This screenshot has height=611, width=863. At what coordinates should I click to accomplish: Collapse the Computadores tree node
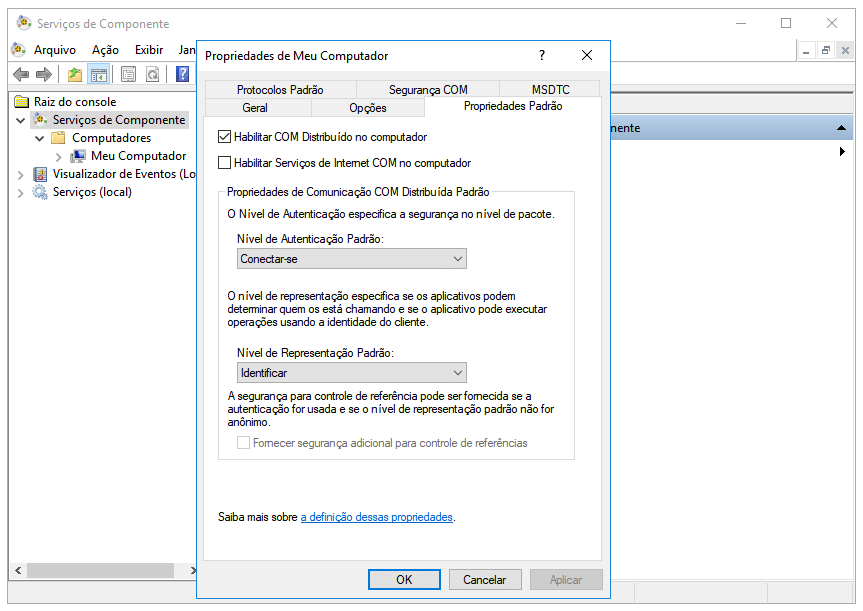click(x=40, y=138)
